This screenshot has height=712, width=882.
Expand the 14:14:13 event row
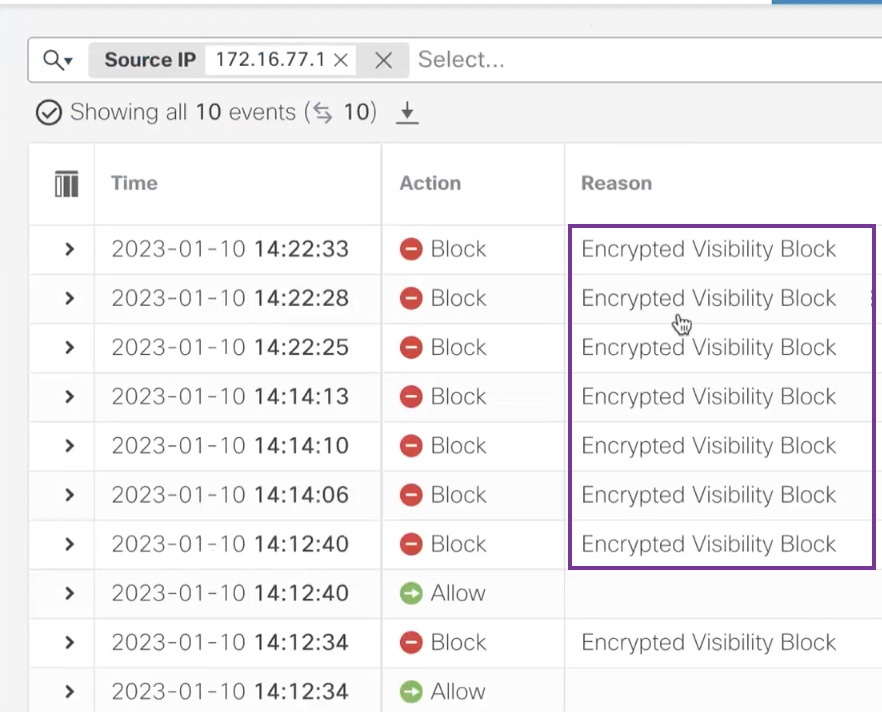click(69, 397)
